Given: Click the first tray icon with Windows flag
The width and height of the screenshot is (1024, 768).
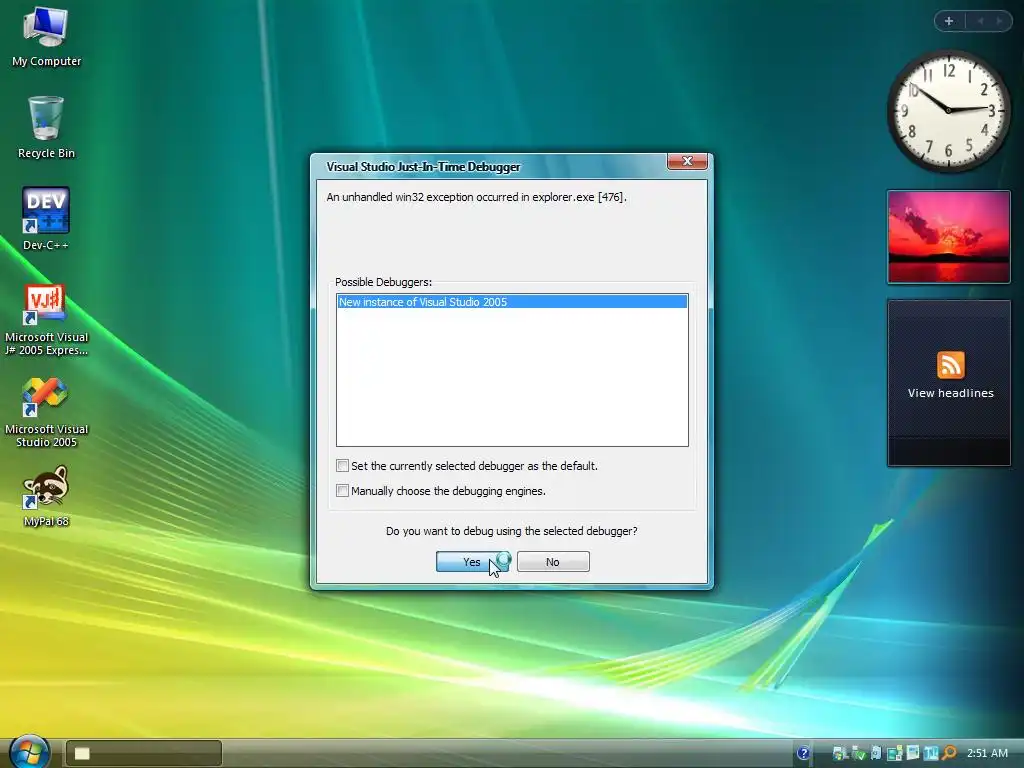Looking at the screenshot, I should click(x=840, y=753).
